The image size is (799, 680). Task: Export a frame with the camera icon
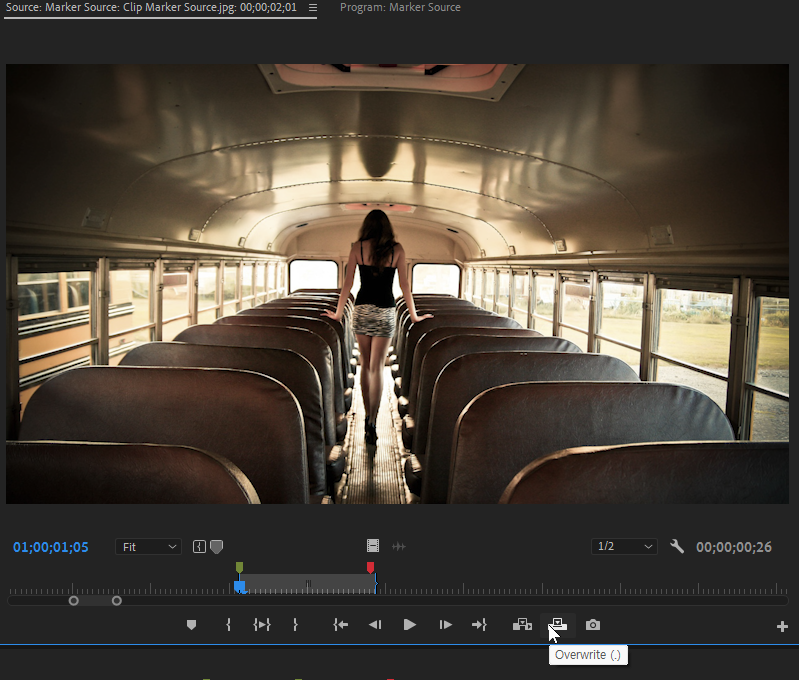point(593,625)
